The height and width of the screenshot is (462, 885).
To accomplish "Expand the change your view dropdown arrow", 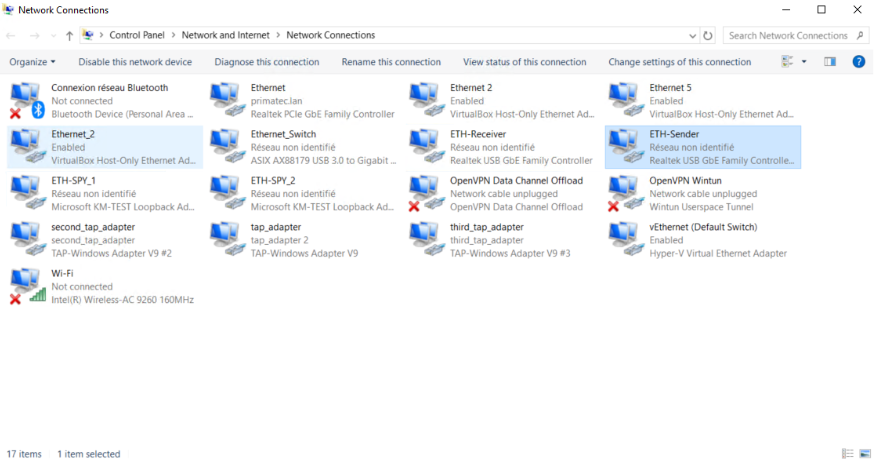I will (x=804, y=62).
